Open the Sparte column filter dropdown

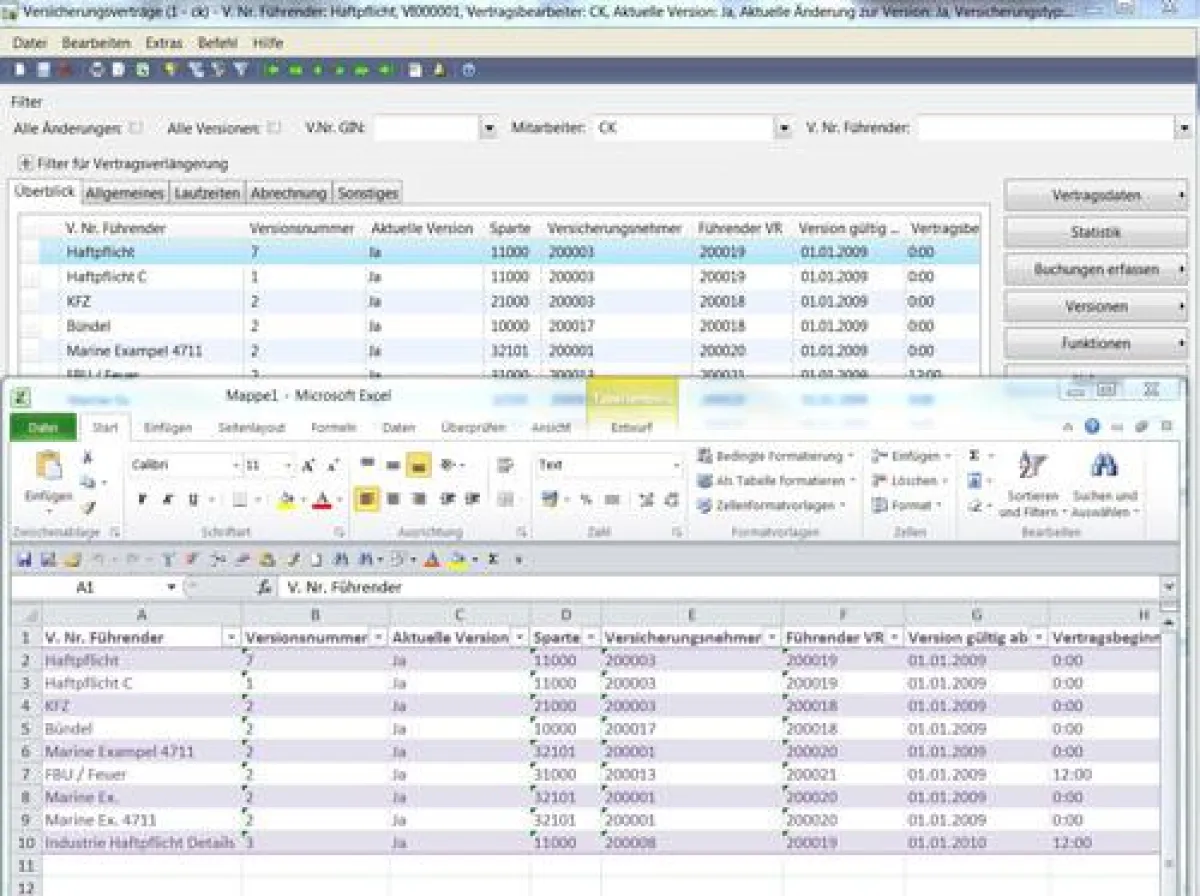click(591, 638)
